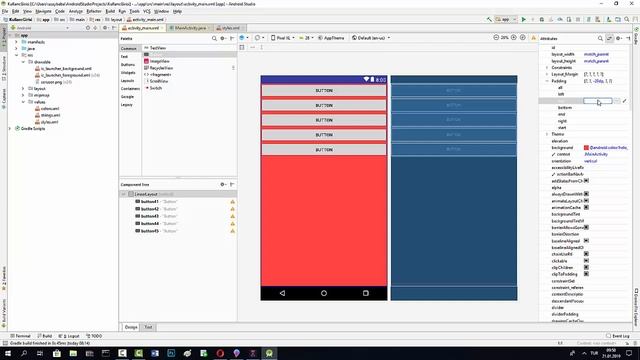Open API level 28 dropdown
Viewport: 640px width, 360px height.
(x=306, y=38)
